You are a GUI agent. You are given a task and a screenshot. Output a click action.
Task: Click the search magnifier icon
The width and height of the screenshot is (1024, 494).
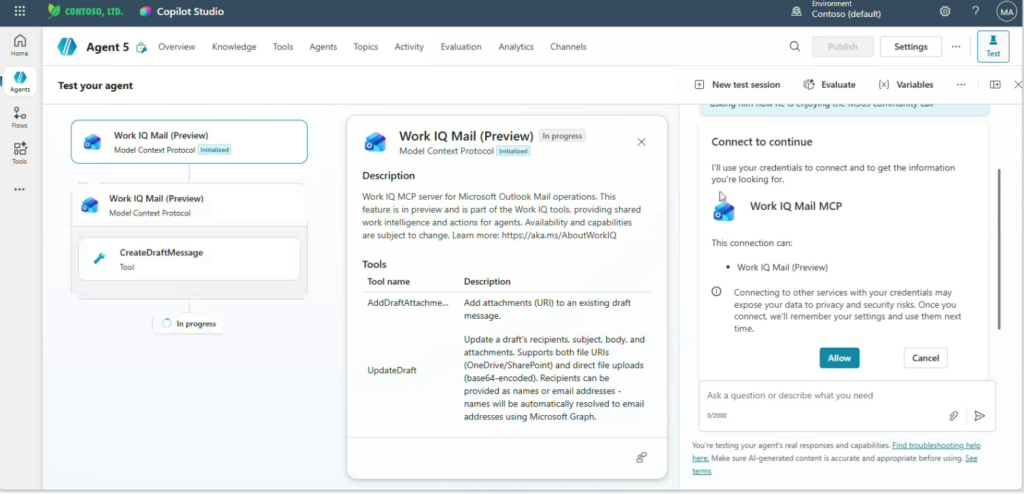coord(795,46)
